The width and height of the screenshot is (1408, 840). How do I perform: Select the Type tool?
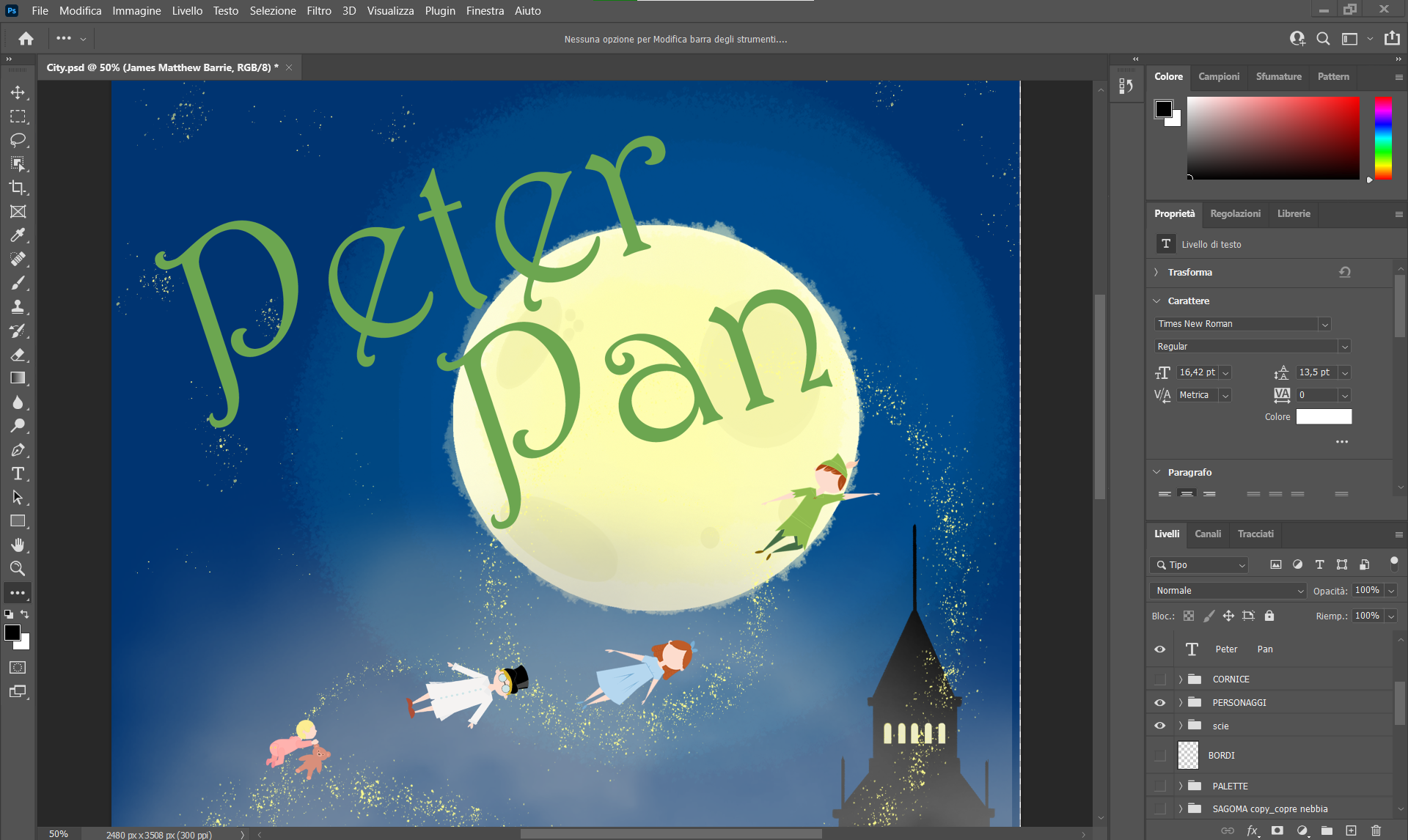[x=18, y=474]
